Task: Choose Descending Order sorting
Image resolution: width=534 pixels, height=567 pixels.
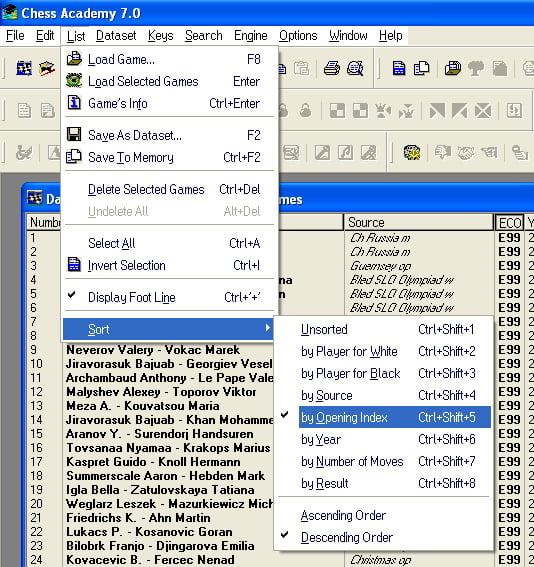Action: [384, 537]
